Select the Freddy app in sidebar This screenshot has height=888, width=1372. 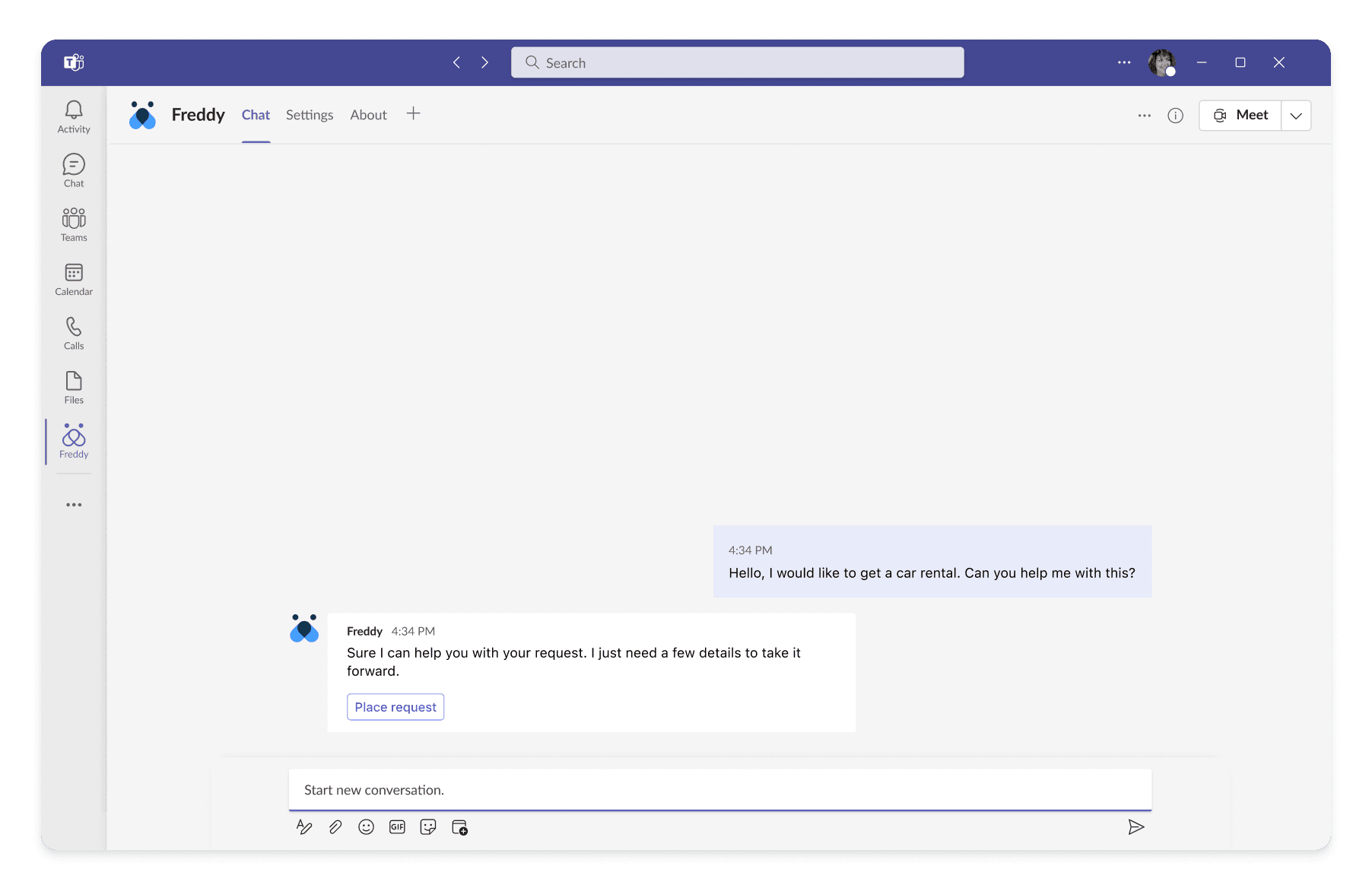(x=74, y=441)
